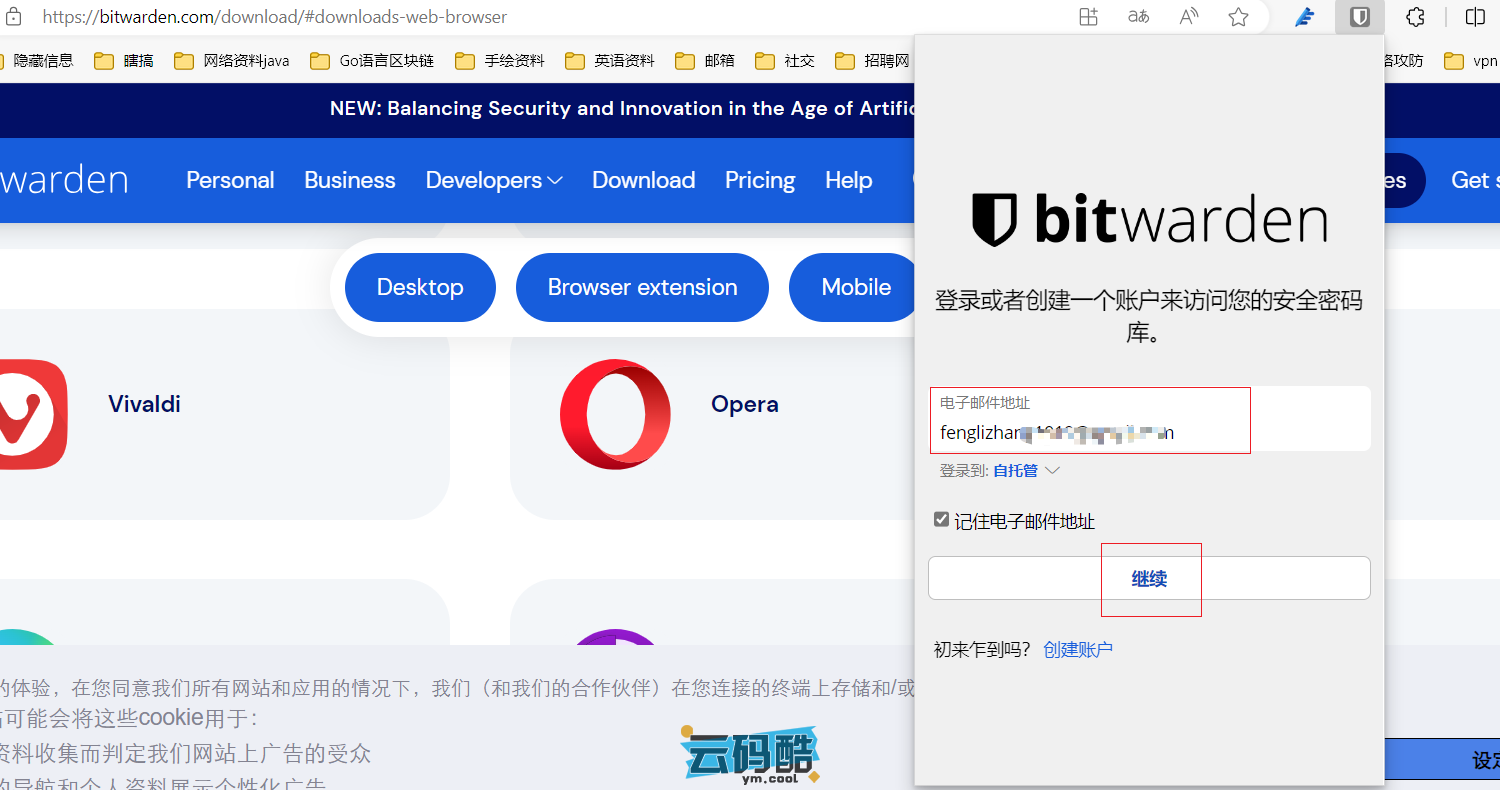Image resolution: width=1500 pixels, height=790 pixels.
Task: Uncheck the 记住电子邮件地址 checkbox
Action: [x=941, y=520]
